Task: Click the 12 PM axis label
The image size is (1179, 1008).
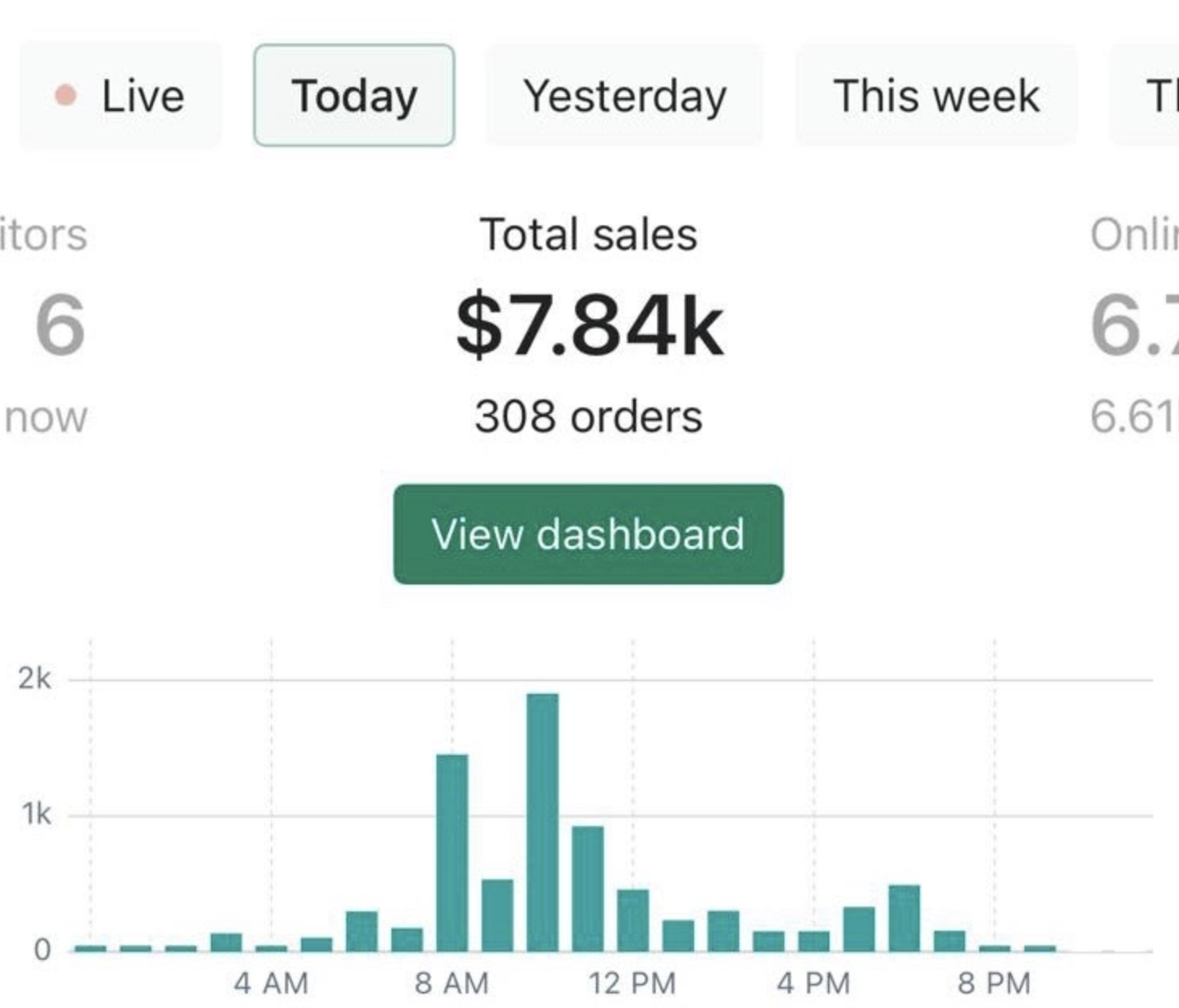Action: pos(632,983)
